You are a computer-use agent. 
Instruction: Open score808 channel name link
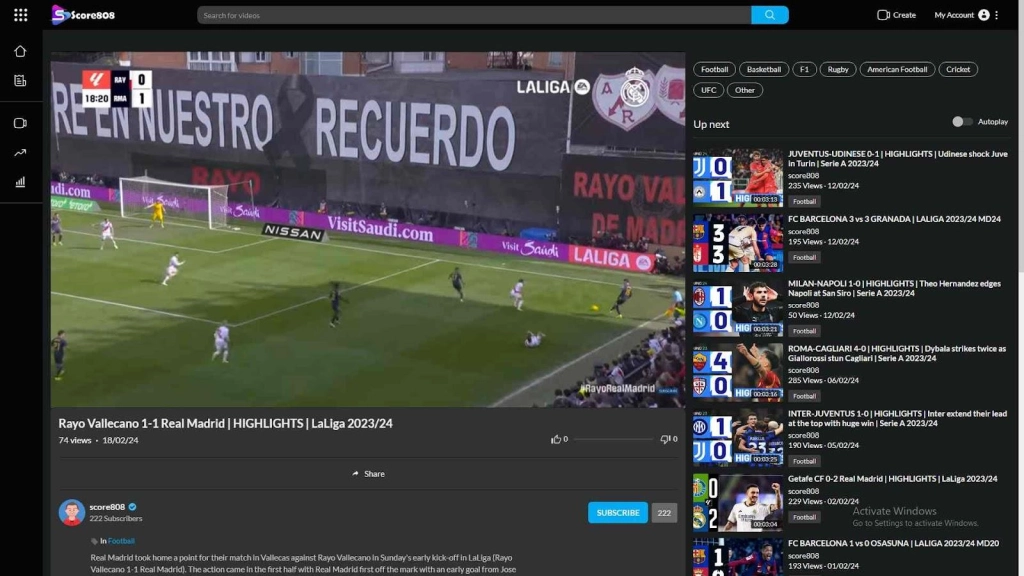(x=107, y=507)
